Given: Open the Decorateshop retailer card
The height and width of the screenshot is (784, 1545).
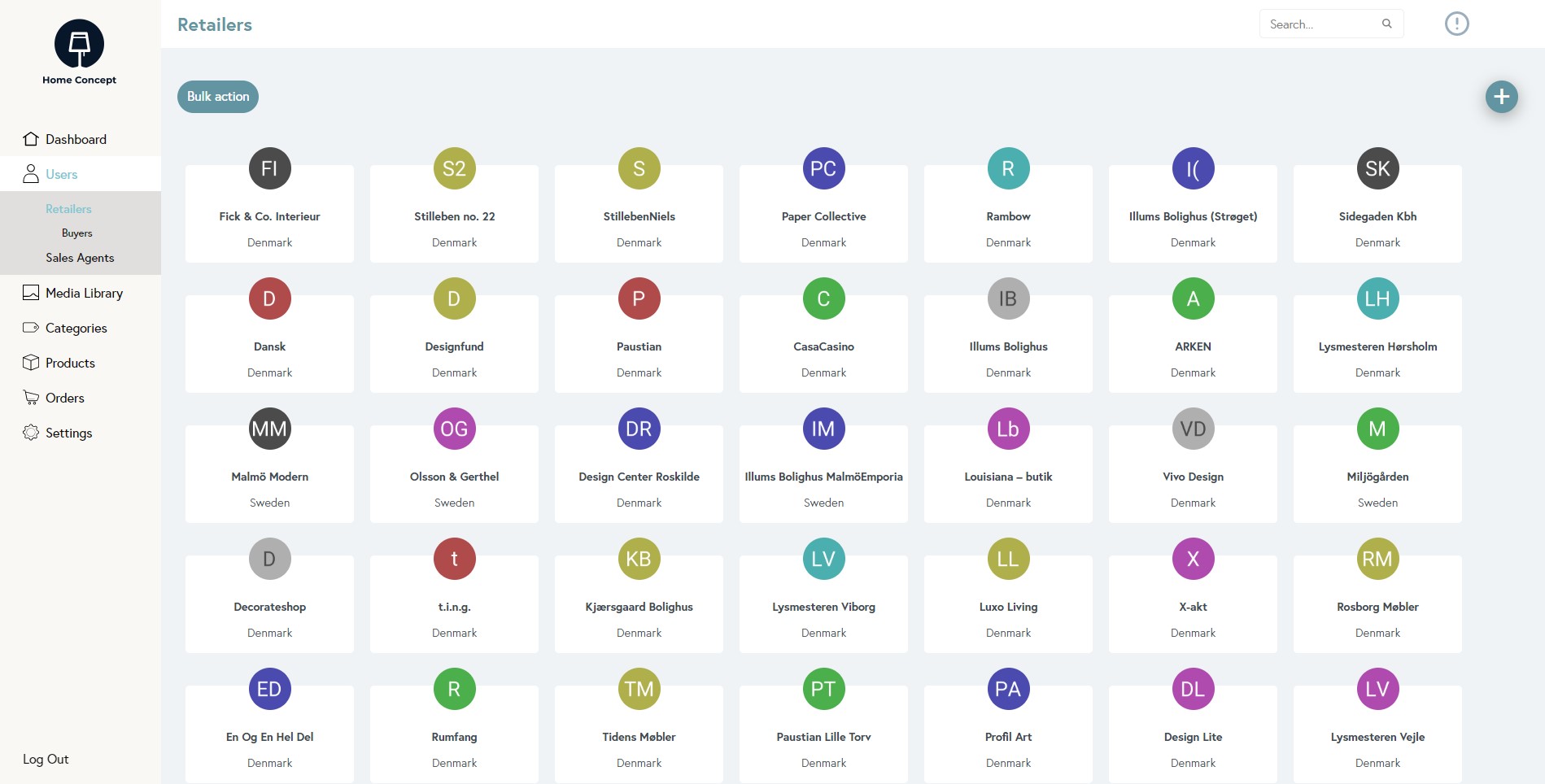Looking at the screenshot, I should click(x=269, y=604).
